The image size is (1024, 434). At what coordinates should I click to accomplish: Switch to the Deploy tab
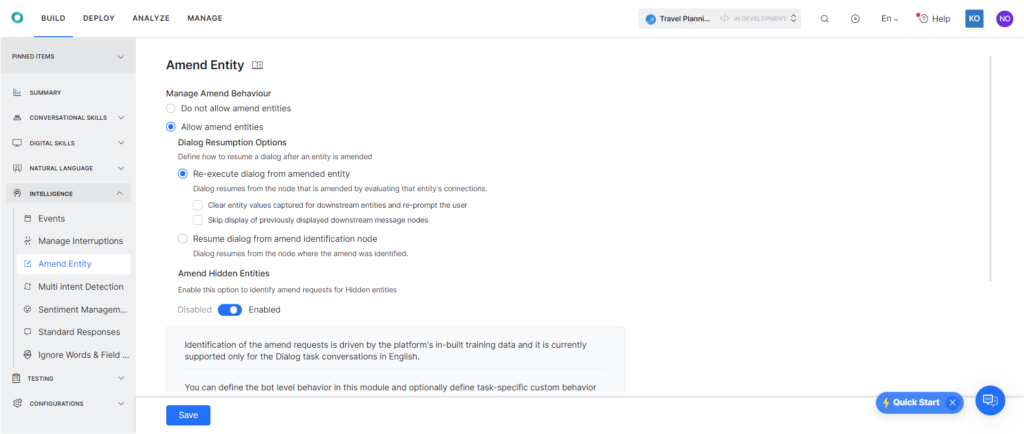(98, 18)
